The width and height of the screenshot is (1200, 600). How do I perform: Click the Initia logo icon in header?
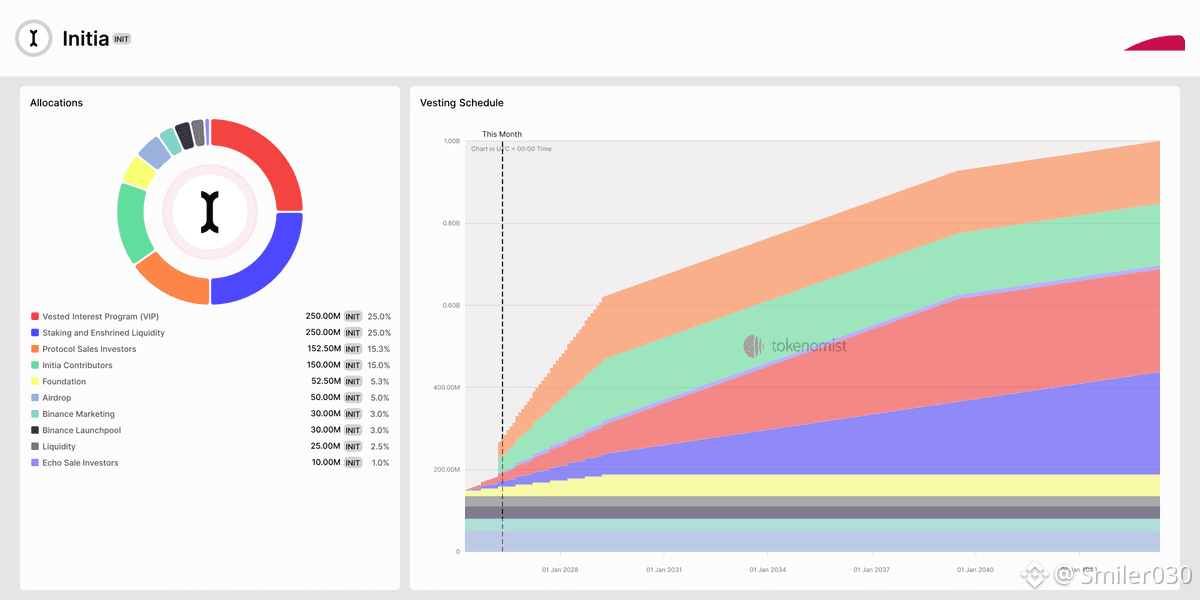coord(34,38)
